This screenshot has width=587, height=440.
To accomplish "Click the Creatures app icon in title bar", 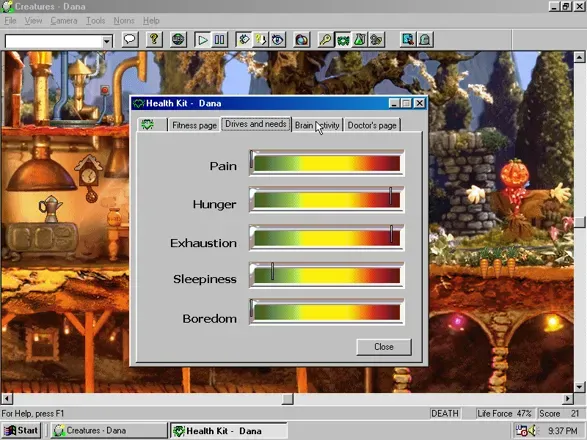I will click(7, 6).
